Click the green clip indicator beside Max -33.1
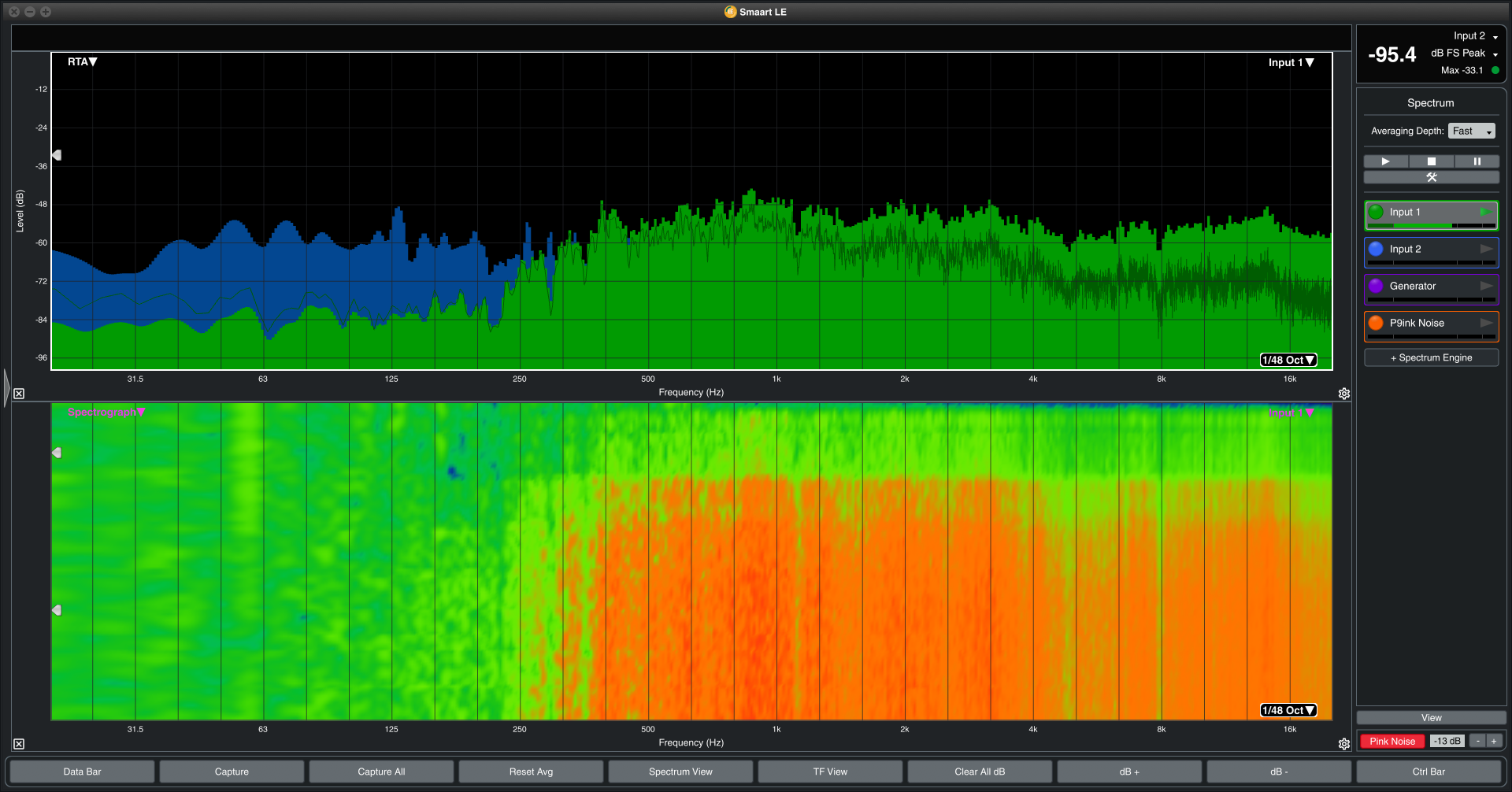Viewport: 1512px width, 792px height. (x=1495, y=70)
